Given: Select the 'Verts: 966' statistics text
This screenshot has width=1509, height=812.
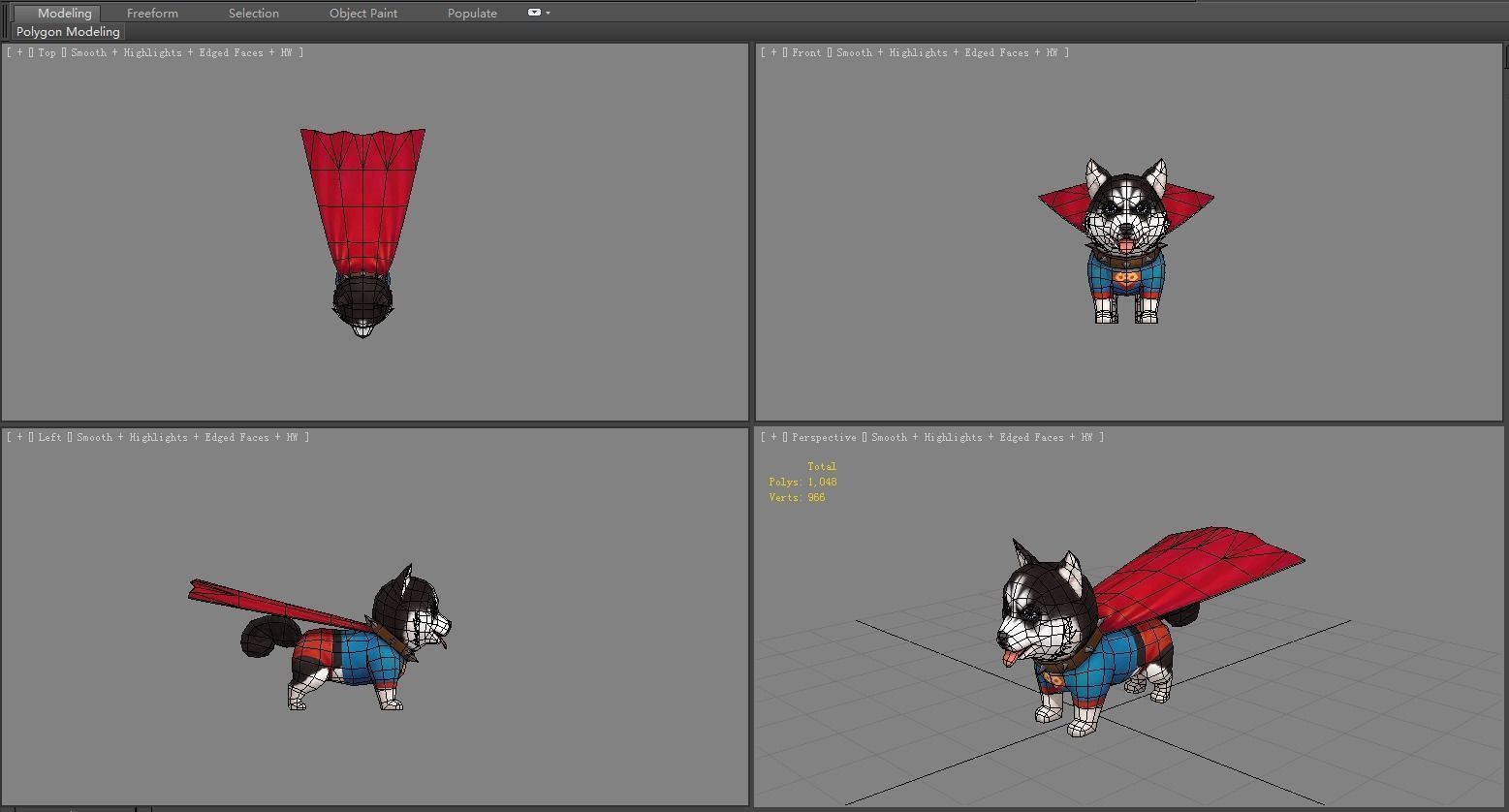Looking at the screenshot, I should 797,497.
